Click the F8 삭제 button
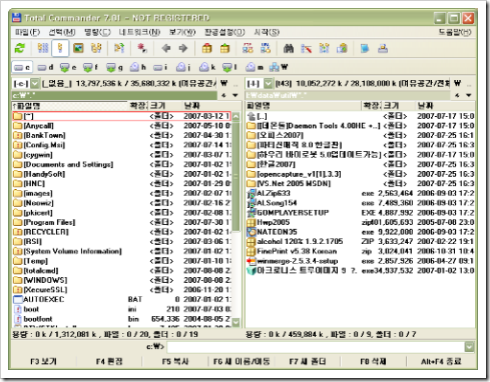 [373, 361]
